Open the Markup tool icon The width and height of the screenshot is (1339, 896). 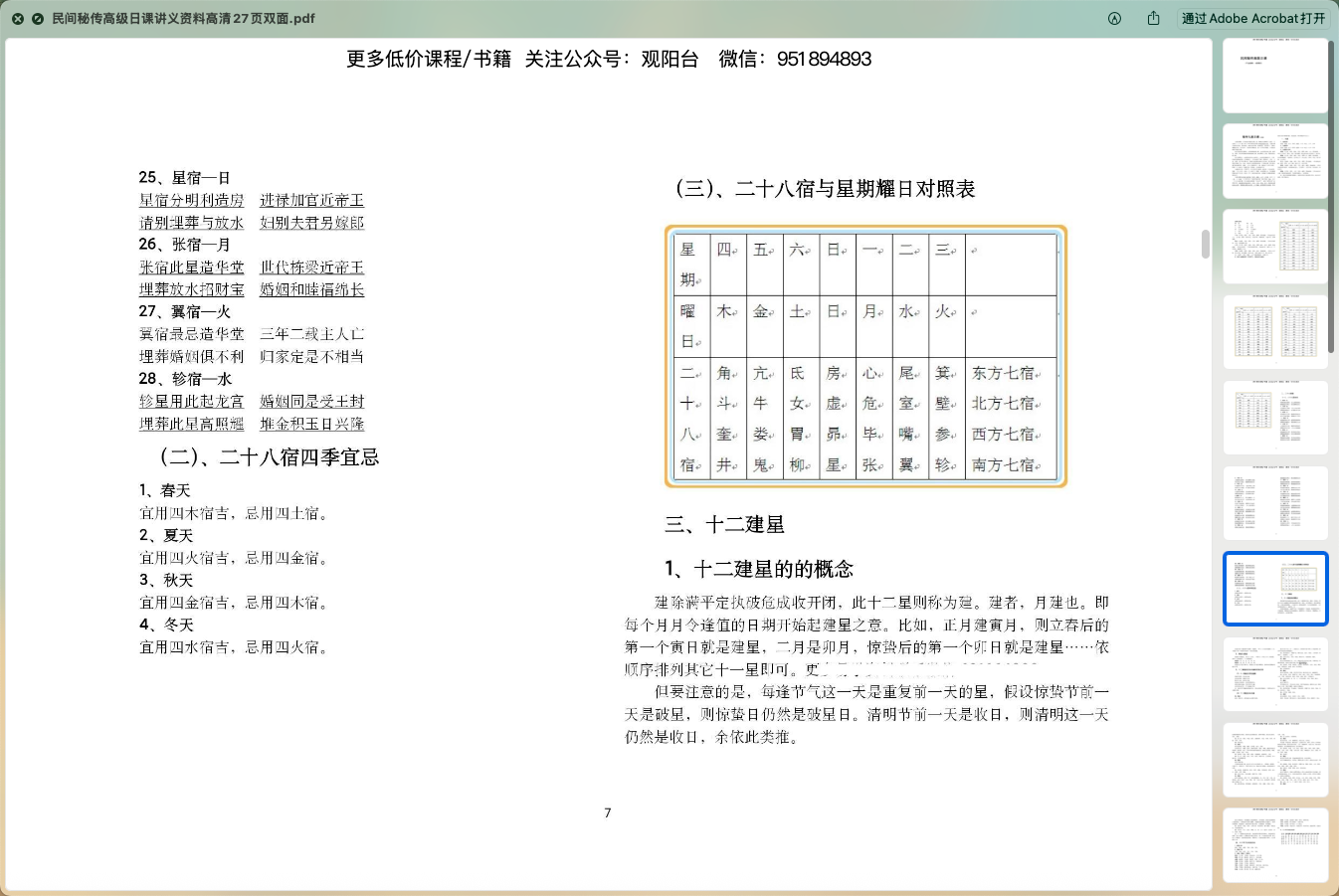tap(1114, 19)
